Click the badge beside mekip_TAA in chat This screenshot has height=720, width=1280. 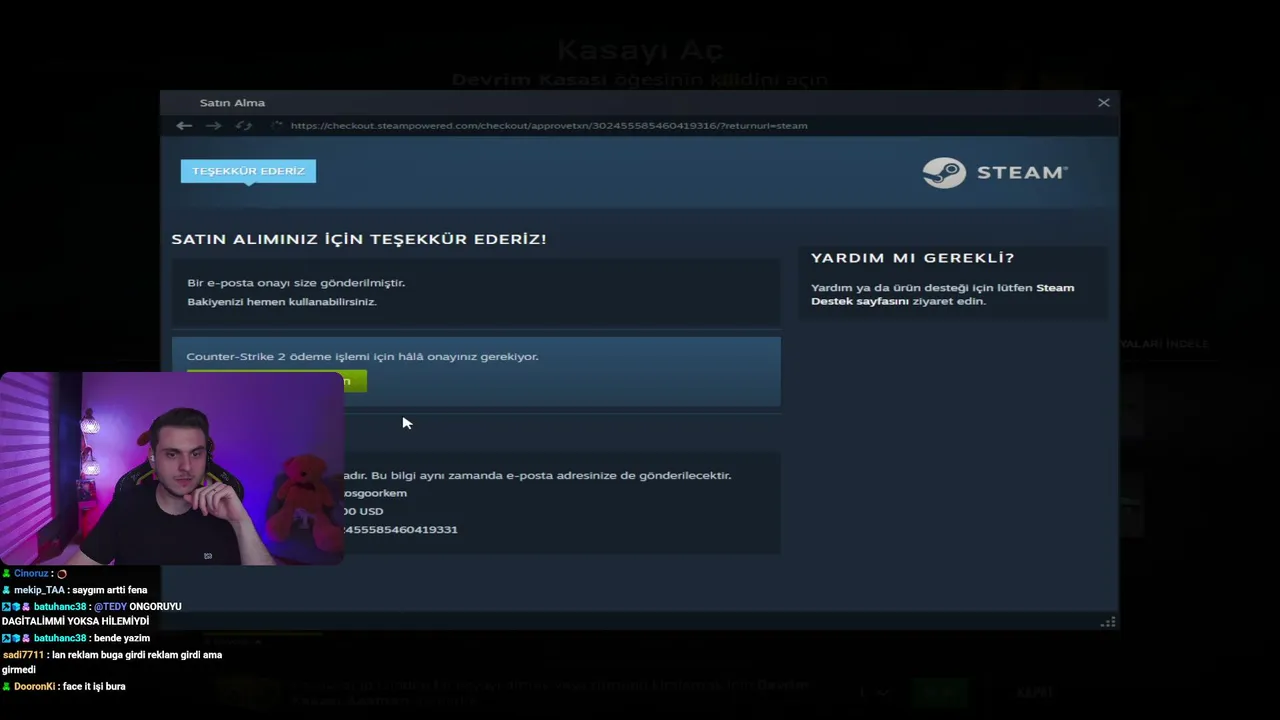click(x=7, y=590)
